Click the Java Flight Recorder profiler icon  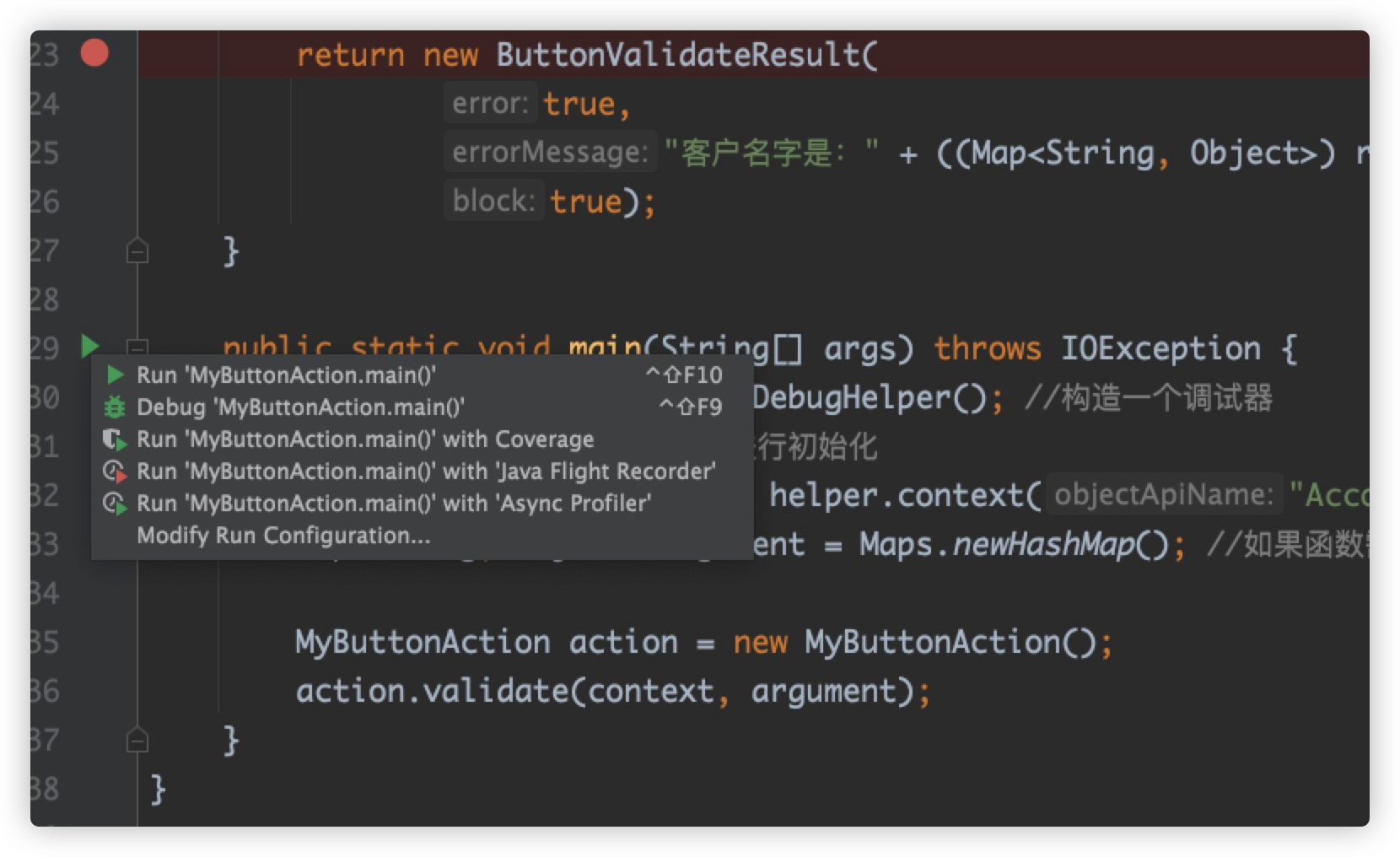click(115, 472)
